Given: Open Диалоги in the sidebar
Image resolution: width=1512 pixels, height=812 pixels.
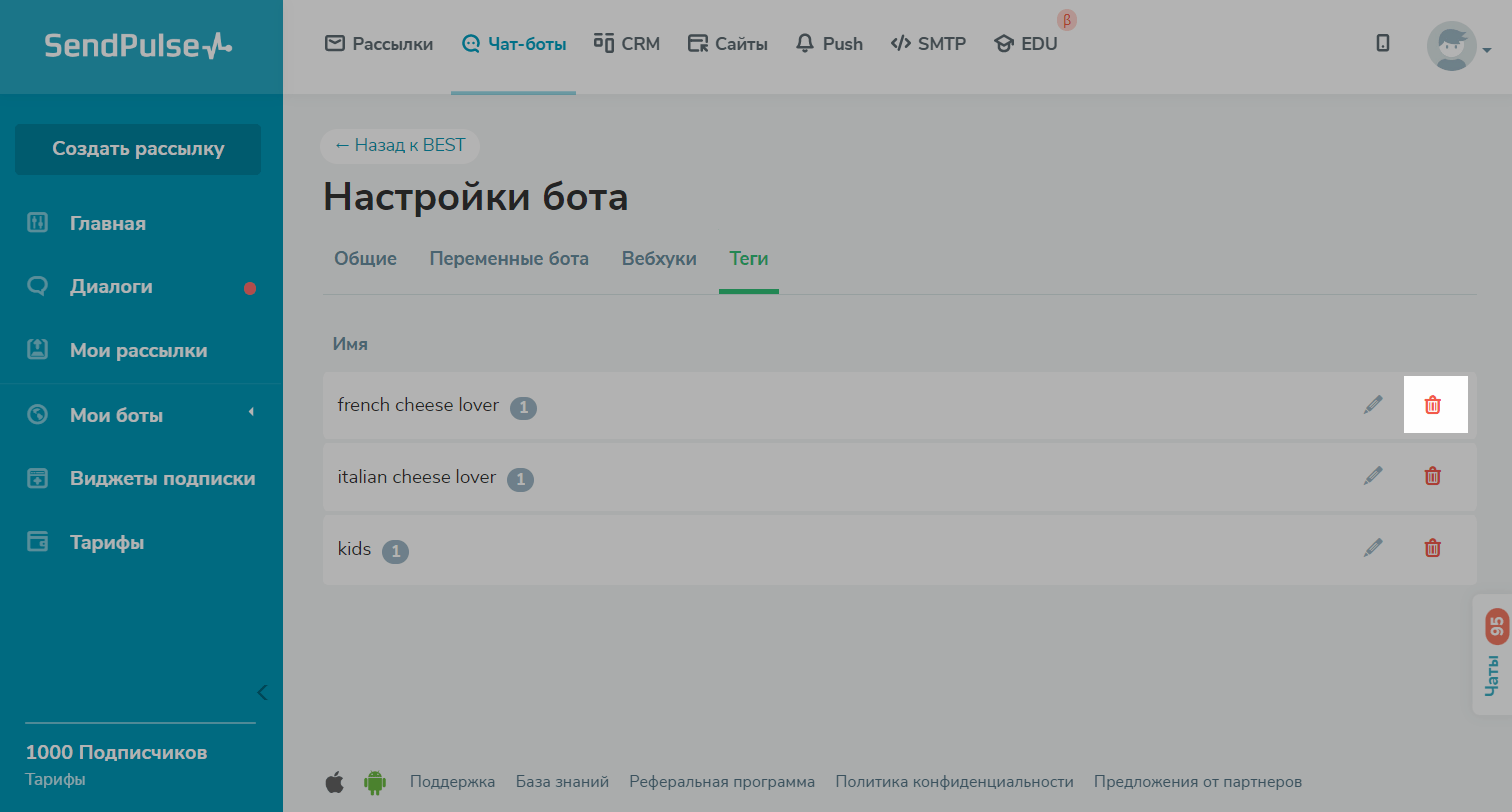Looking at the screenshot, I should [111, 287].
